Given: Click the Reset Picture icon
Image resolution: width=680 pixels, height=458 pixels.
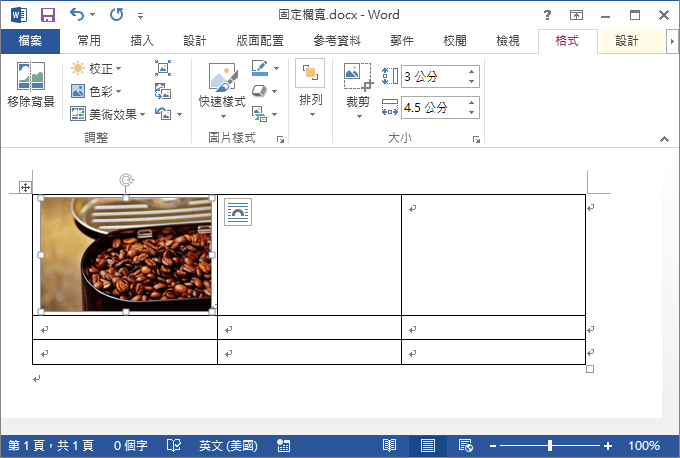Looking at the screenshot, I should point(163,114).
